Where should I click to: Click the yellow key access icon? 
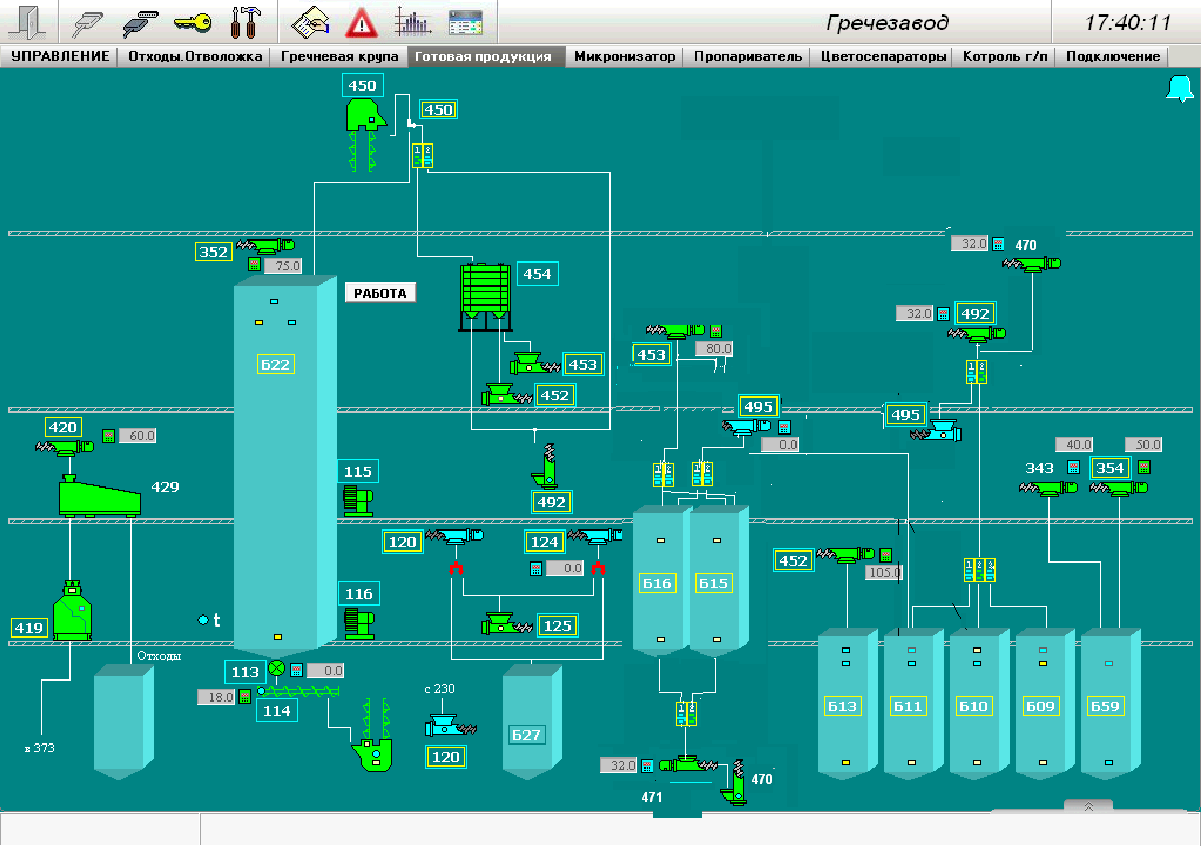pyautogui.click(x=190, y=21)
